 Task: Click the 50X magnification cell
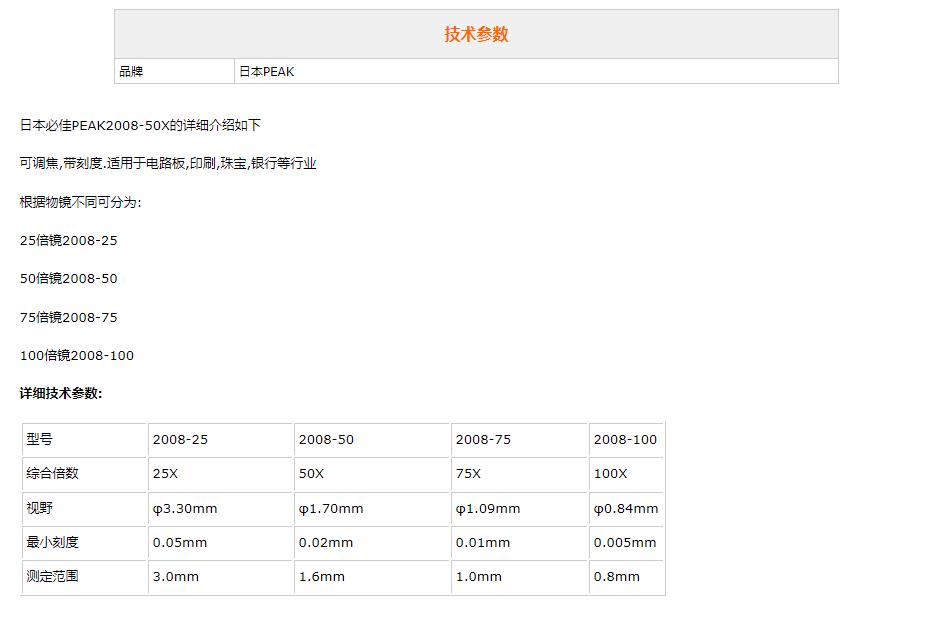click(x=311, y=473)
